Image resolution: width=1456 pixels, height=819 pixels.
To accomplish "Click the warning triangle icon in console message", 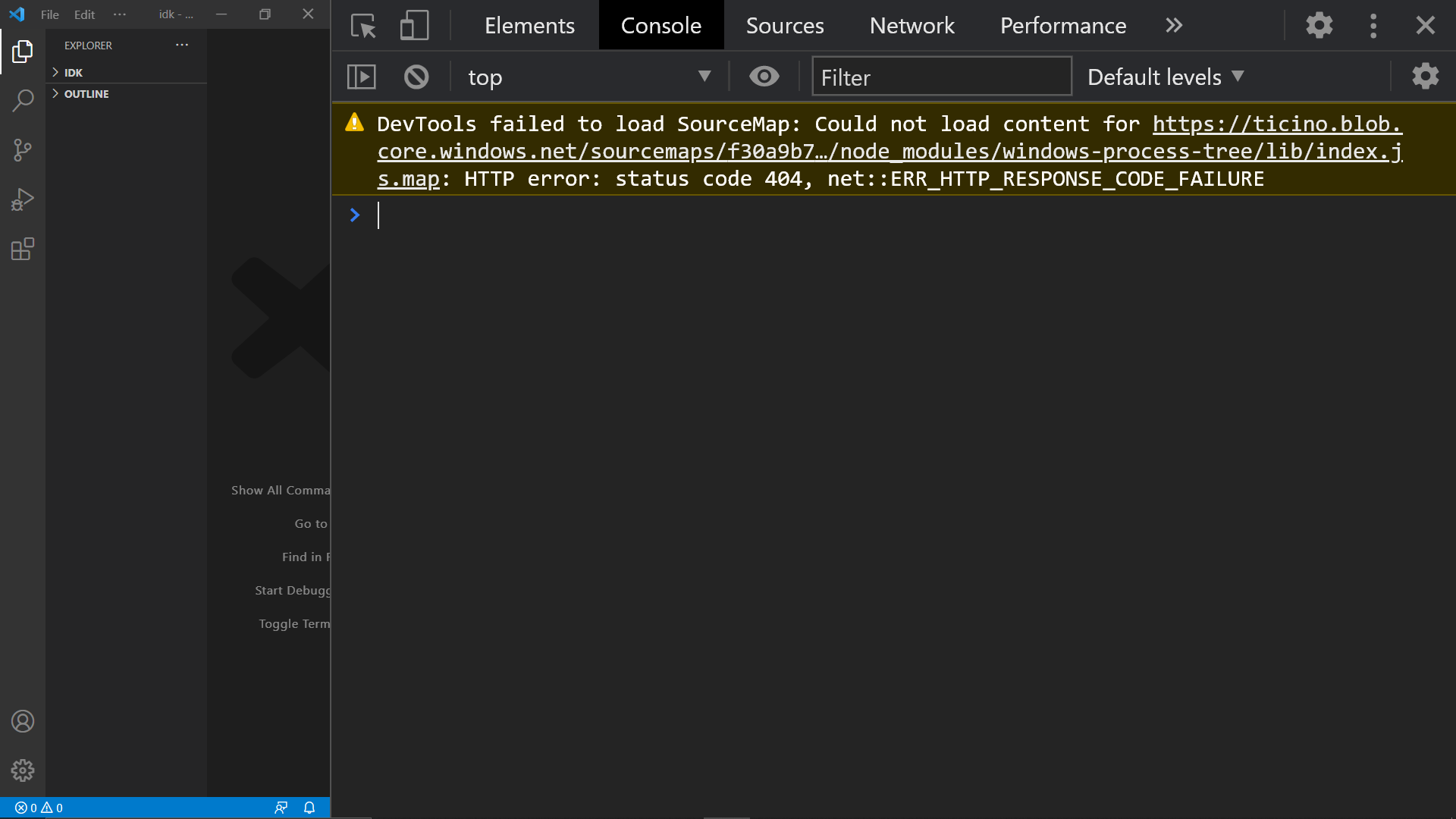I will coord(355,122).
